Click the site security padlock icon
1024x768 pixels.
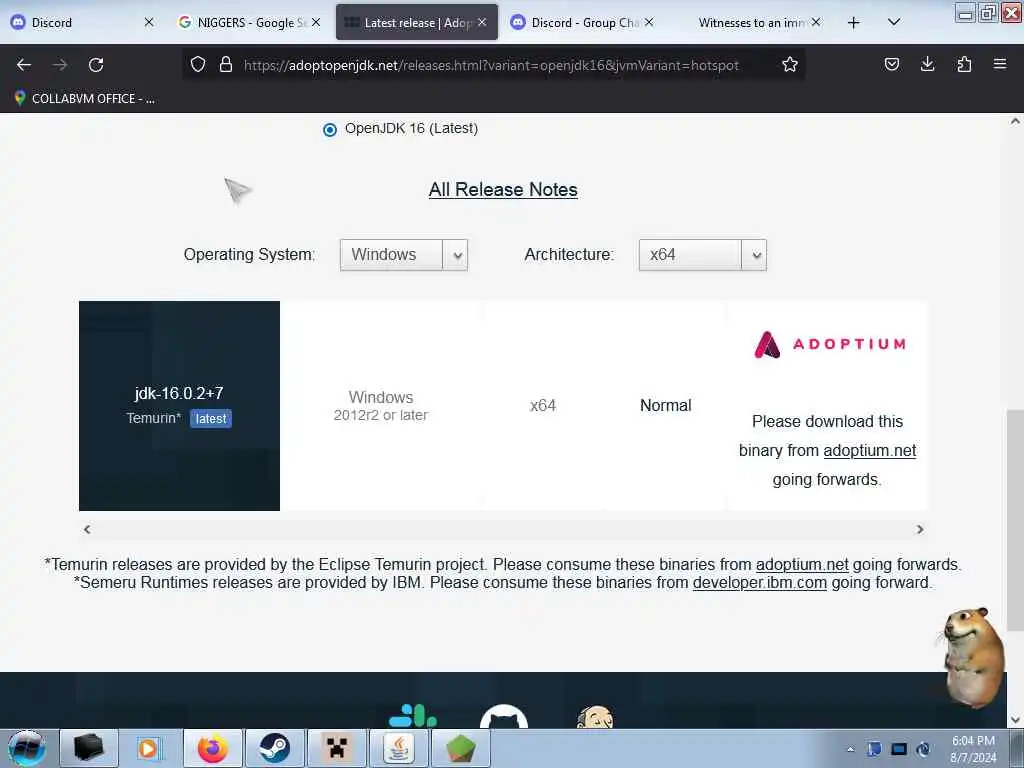226,65
